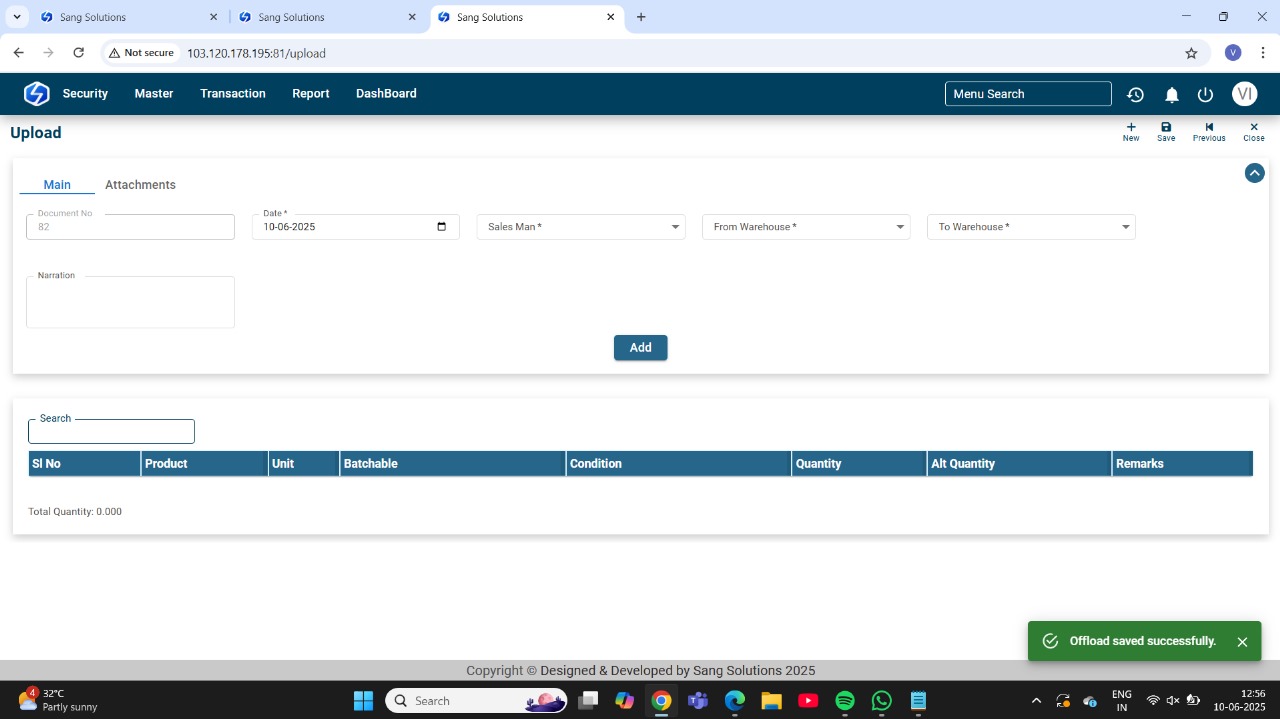Switch to the Attachments tab
The height and width of the screenshot is (719, 1280).
[140, 185]
